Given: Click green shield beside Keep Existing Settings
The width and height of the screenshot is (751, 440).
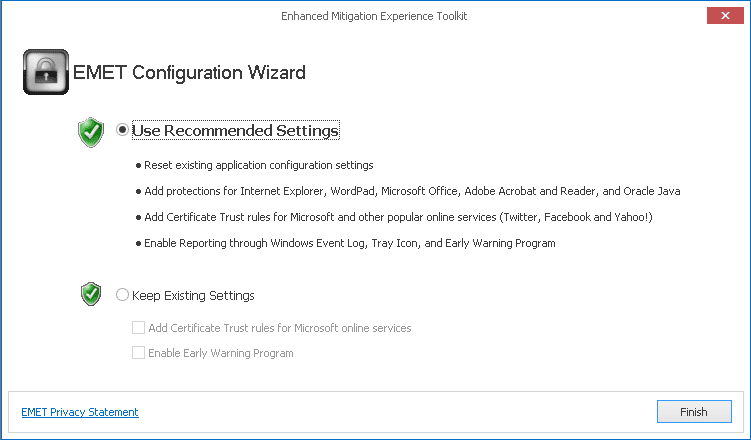Looking at the screenshot, I should pos(91,294).
